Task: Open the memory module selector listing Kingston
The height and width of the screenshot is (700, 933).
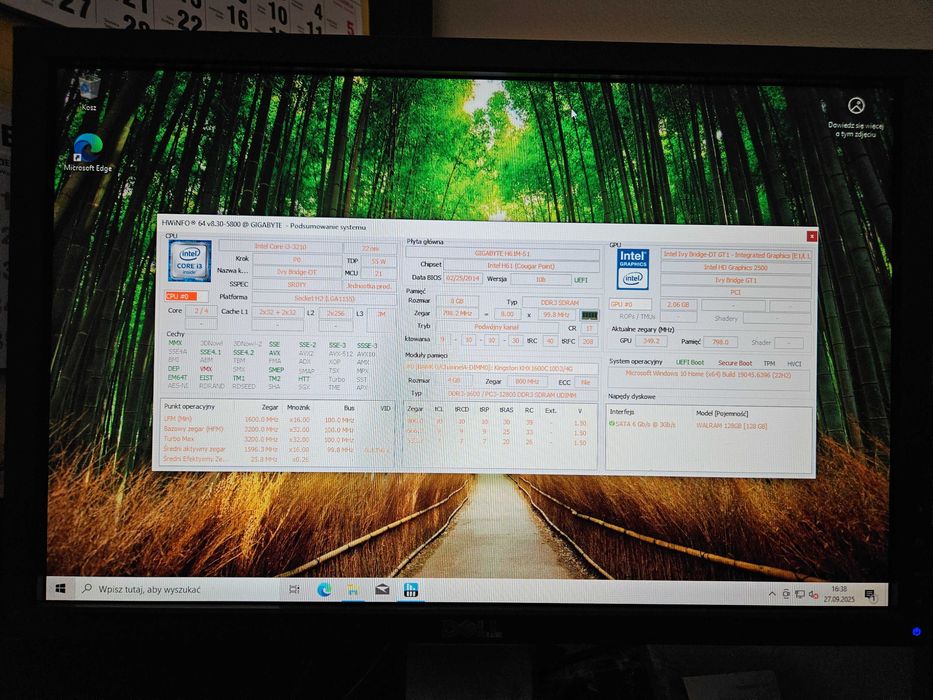Action: pos(502,368)
